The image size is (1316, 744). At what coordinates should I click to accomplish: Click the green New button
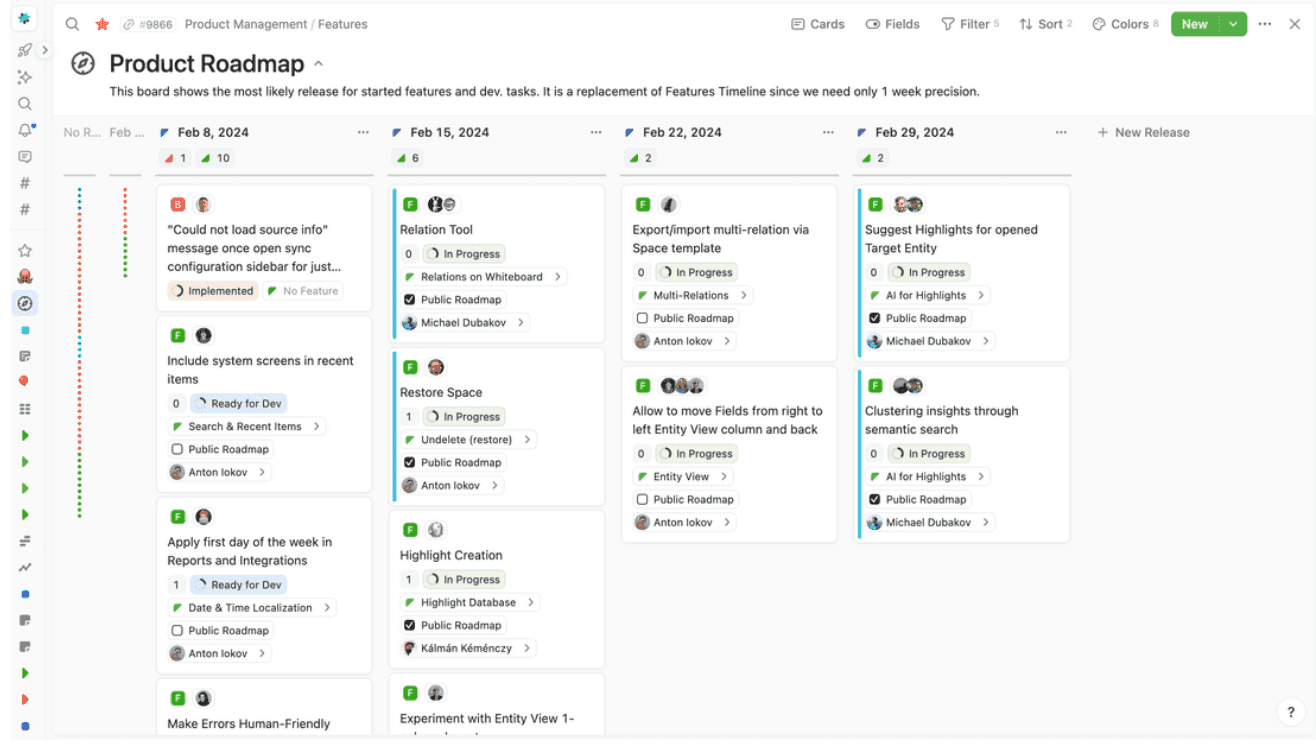tap(1195, 23)
